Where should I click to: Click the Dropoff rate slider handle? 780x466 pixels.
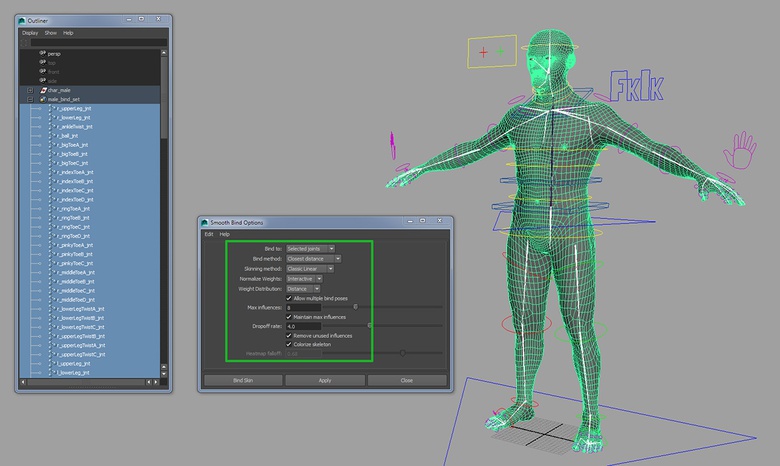(370, 326)
